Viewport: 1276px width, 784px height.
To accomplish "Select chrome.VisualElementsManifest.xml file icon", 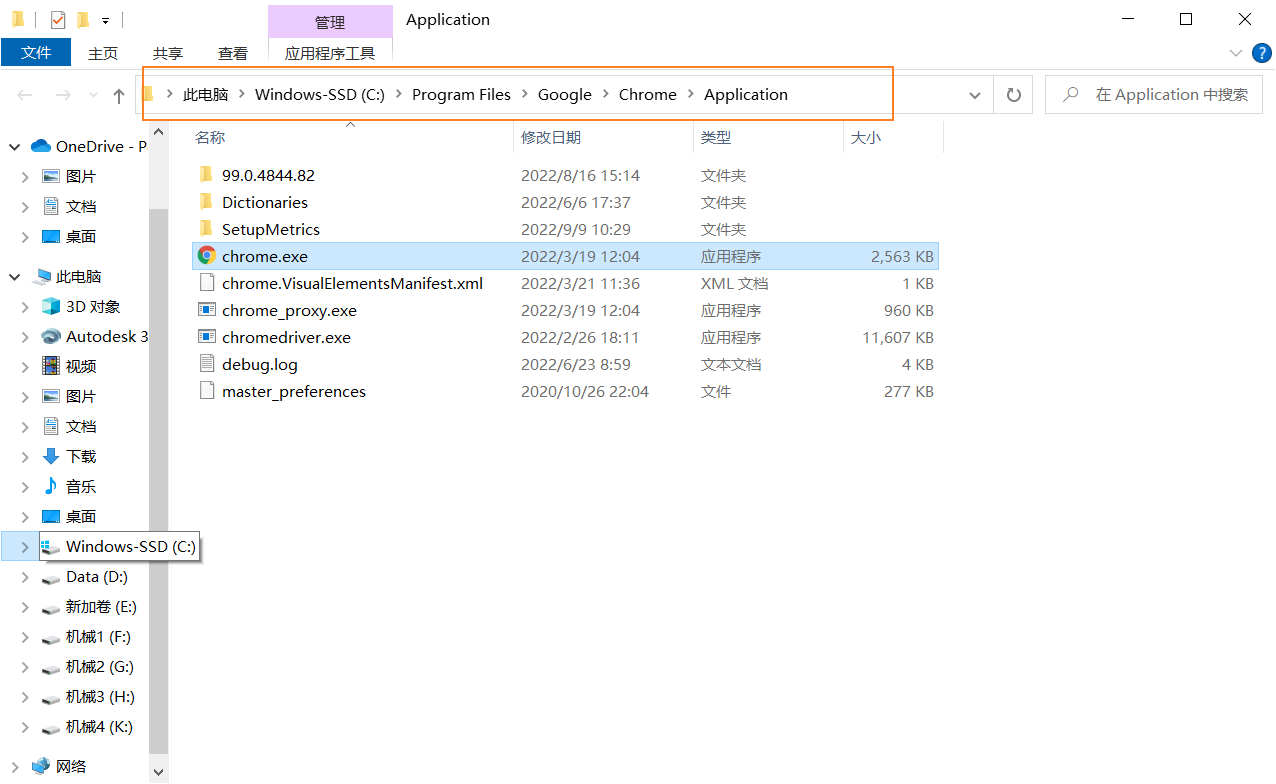I will click(x=207, y=283).
